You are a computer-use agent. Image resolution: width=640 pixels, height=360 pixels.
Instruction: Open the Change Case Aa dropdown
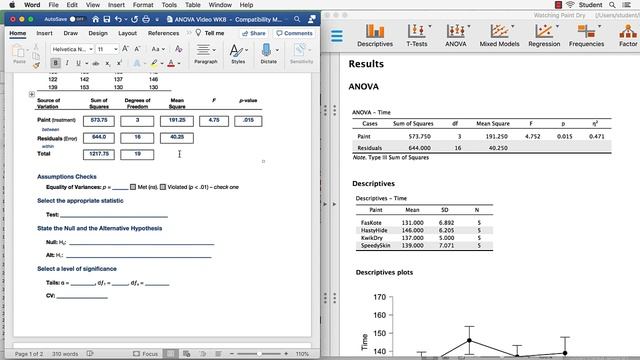(158, 49)
